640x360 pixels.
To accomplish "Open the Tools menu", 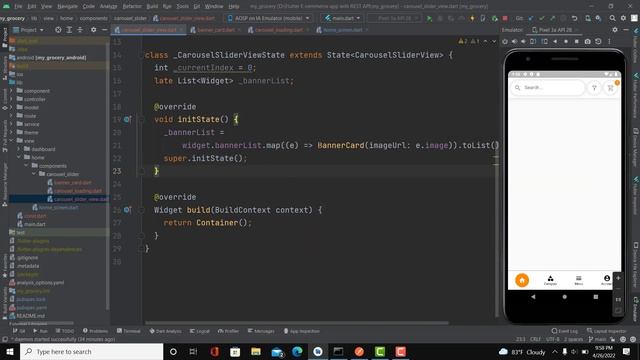I will tap(182, 7).
